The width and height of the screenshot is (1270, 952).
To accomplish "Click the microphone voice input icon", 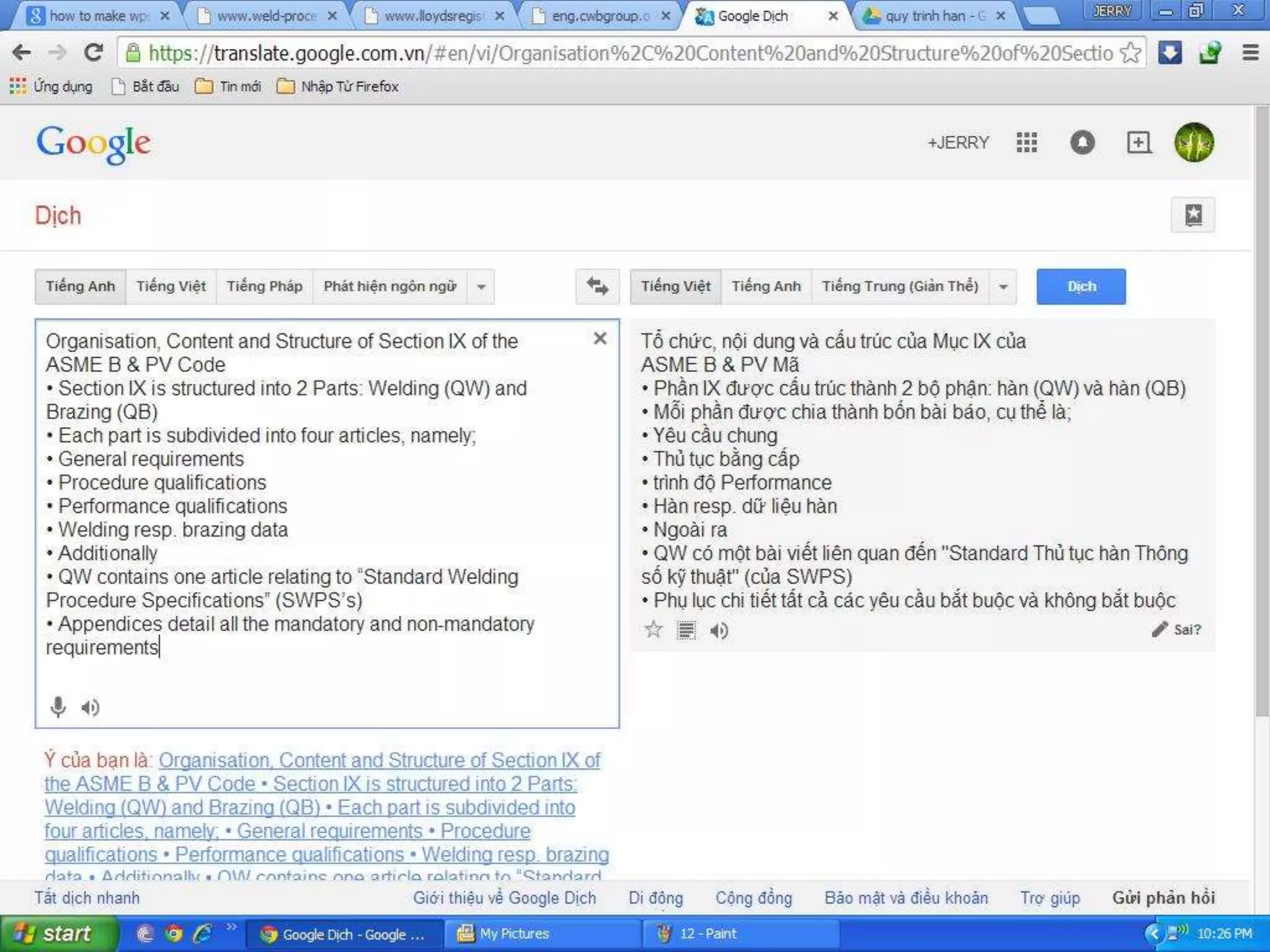I will 58,707.
